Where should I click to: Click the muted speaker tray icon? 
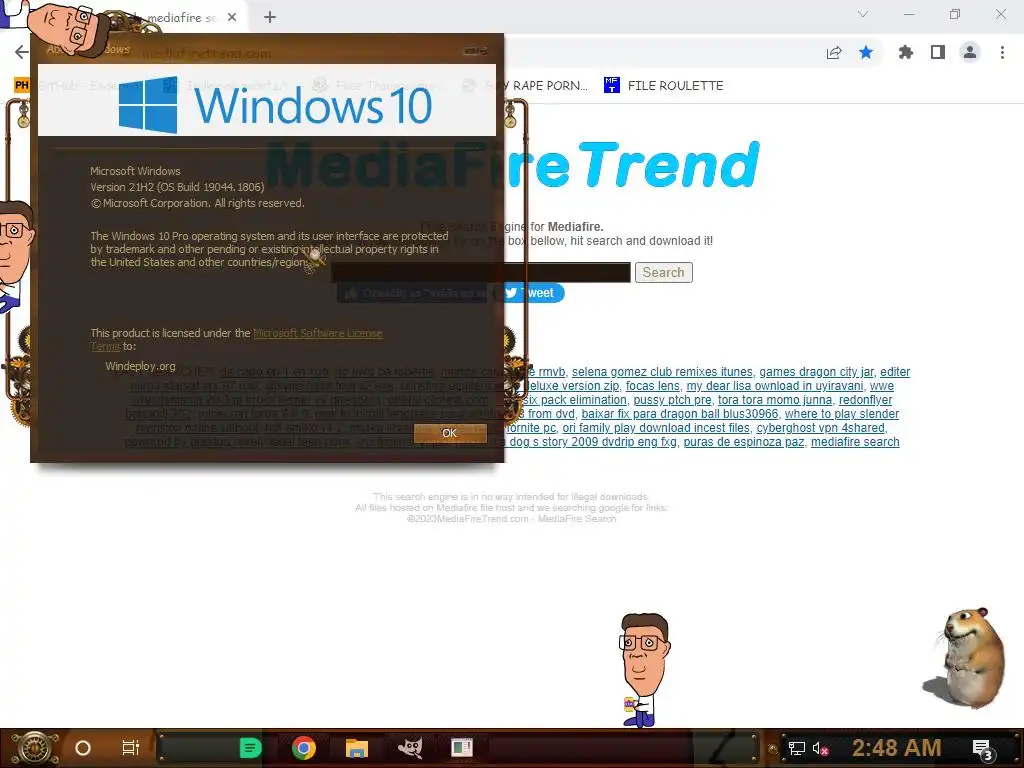(820, 748)
